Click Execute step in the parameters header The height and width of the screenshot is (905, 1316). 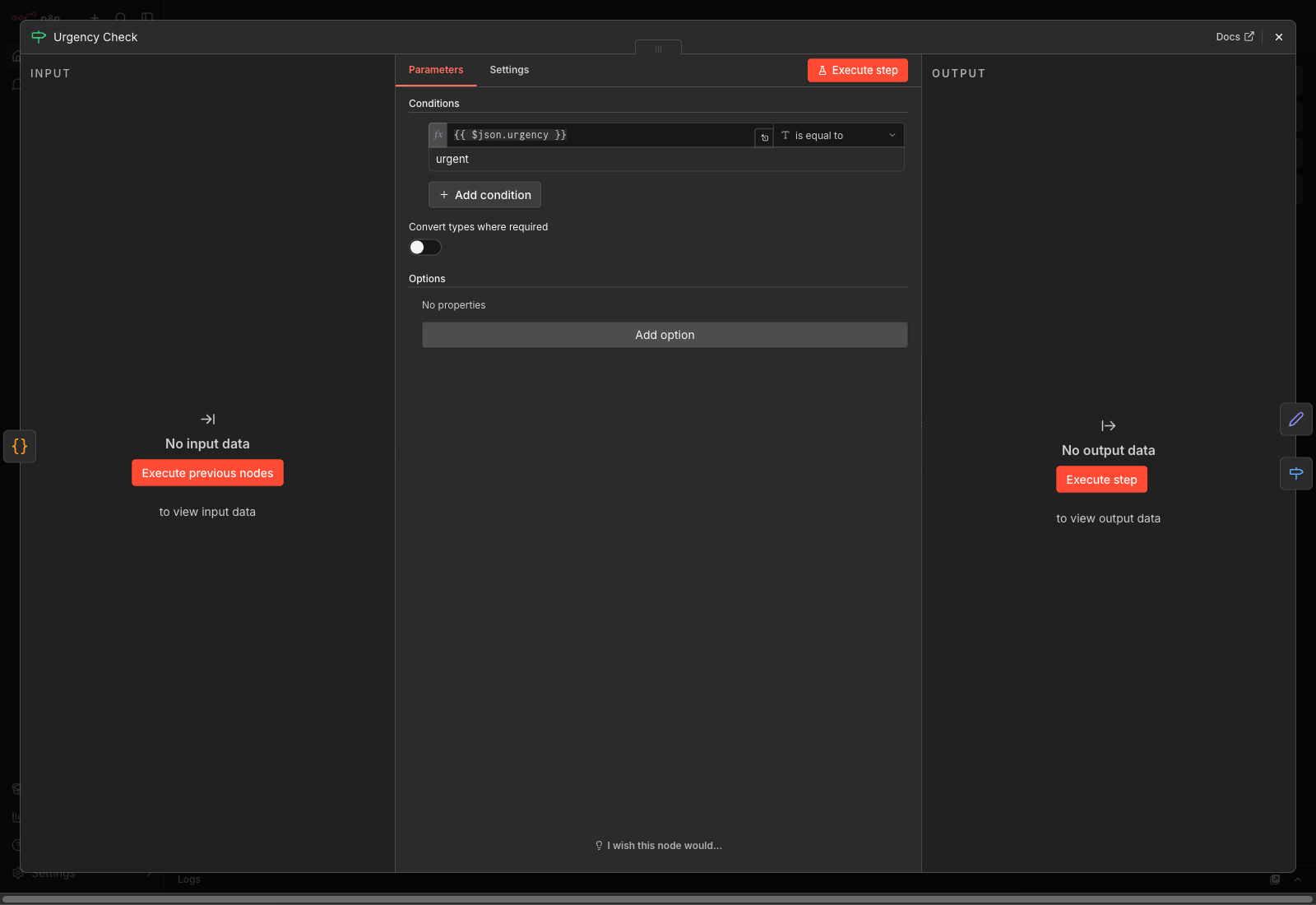857,70
